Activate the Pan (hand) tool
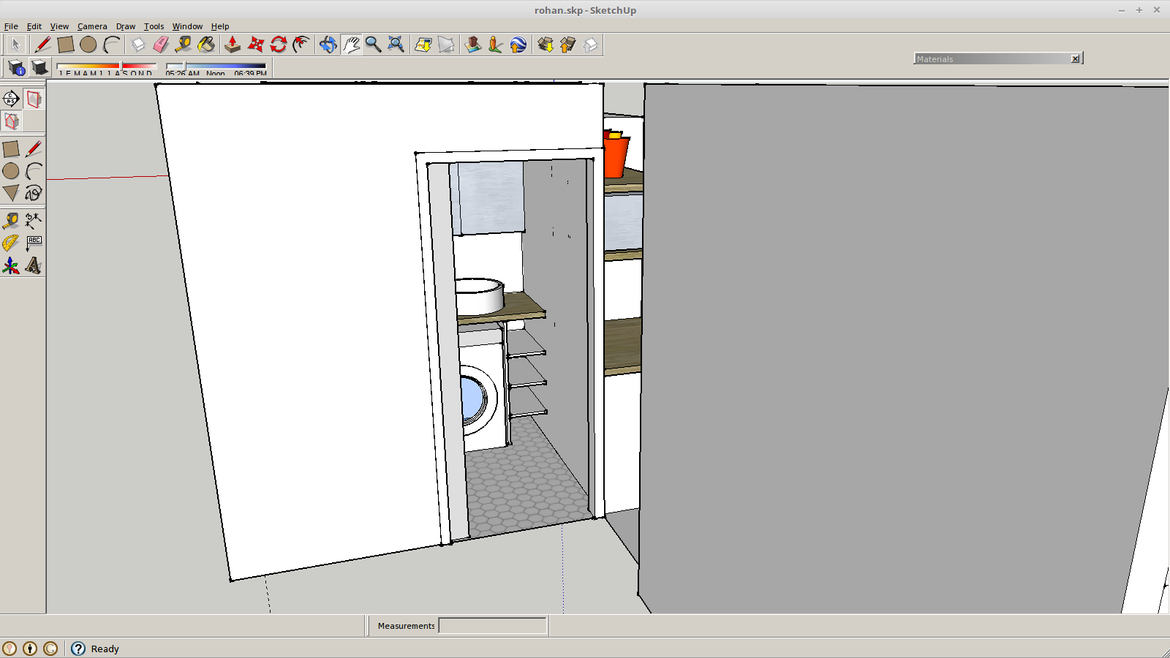Viewport: 1170px width, 658px height. click(x=352, y=44)
